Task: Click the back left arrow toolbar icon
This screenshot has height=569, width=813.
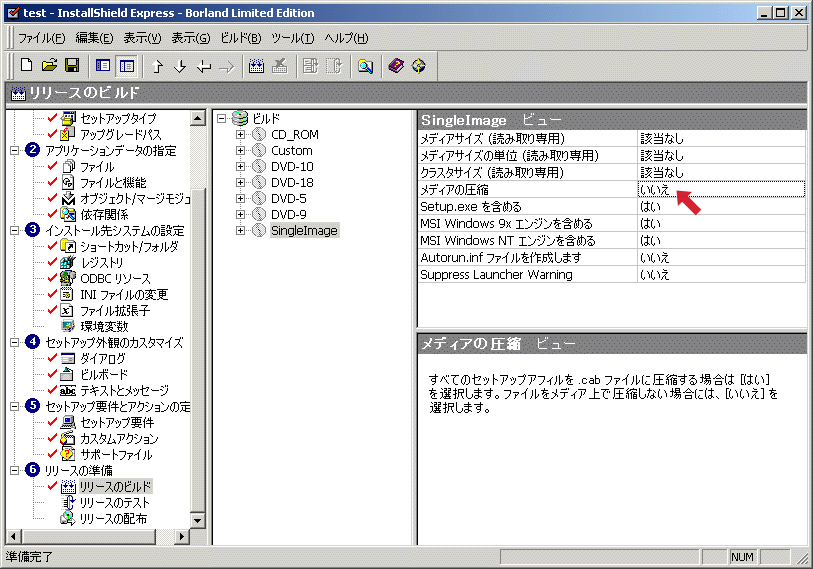Action: point(204,66)
